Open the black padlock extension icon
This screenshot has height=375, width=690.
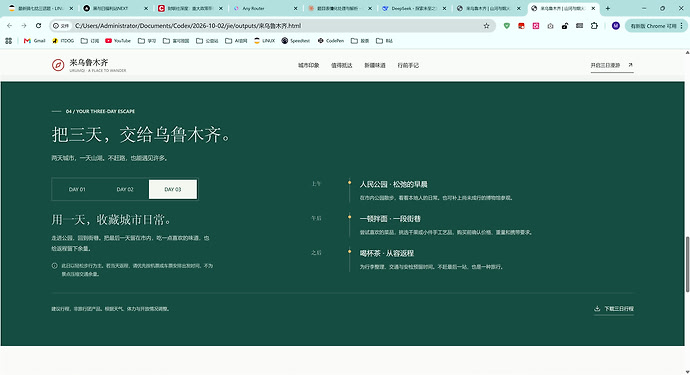(x=565, y=26)
